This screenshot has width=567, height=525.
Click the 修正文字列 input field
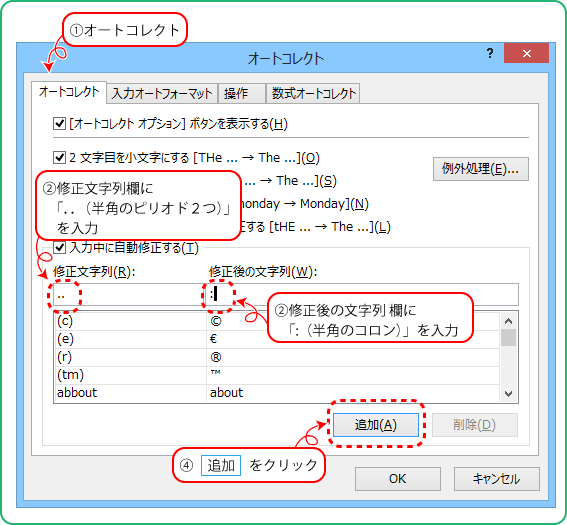click(x=129, y=295)
